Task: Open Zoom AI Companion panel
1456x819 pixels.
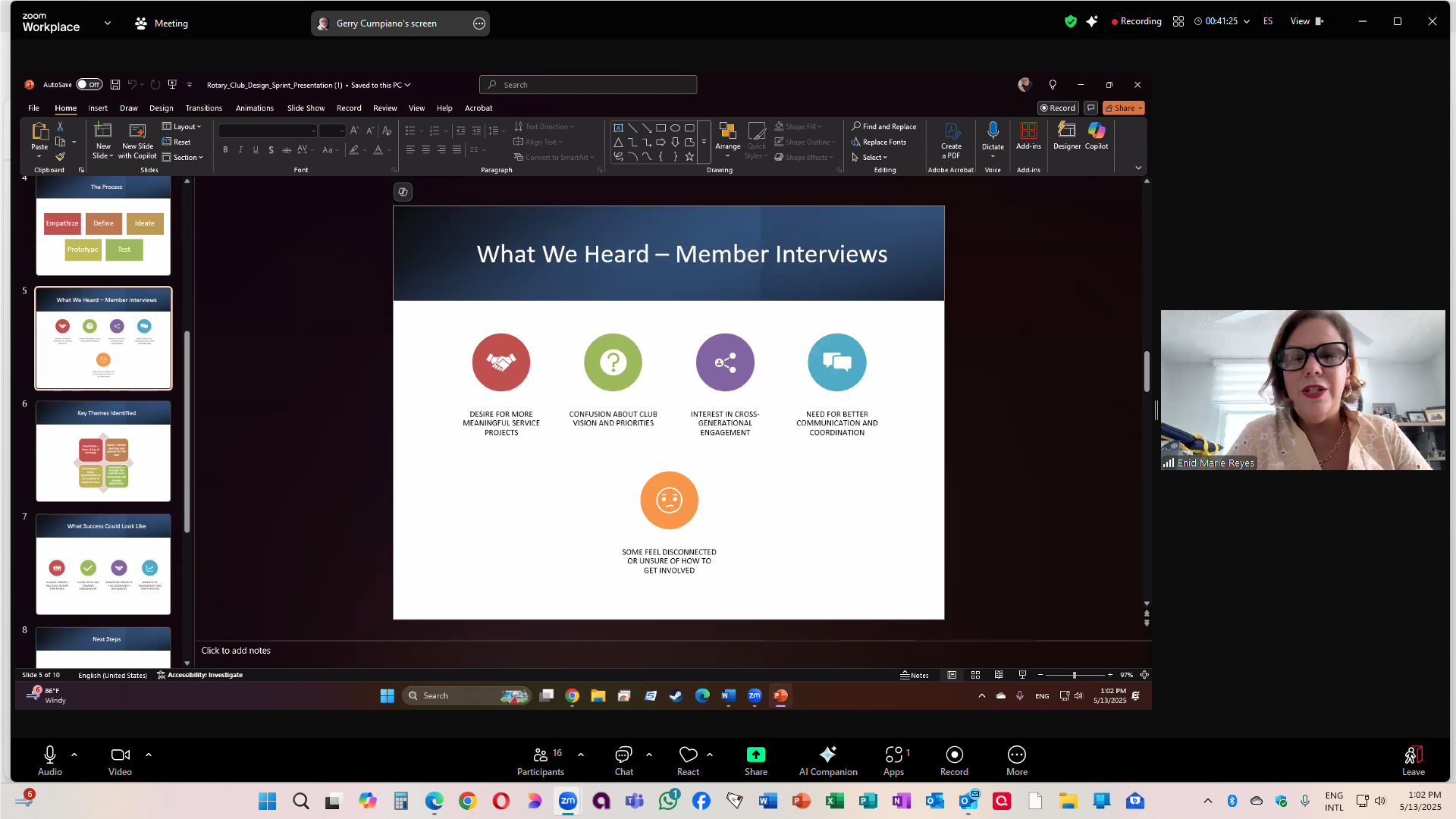Action: click(827, 755)
